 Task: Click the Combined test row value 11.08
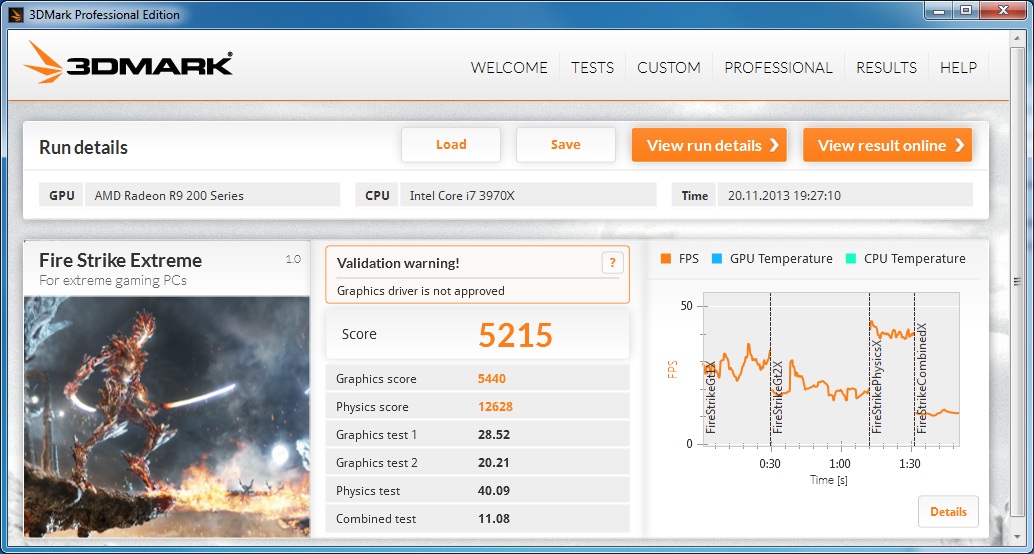pos(494,519)
